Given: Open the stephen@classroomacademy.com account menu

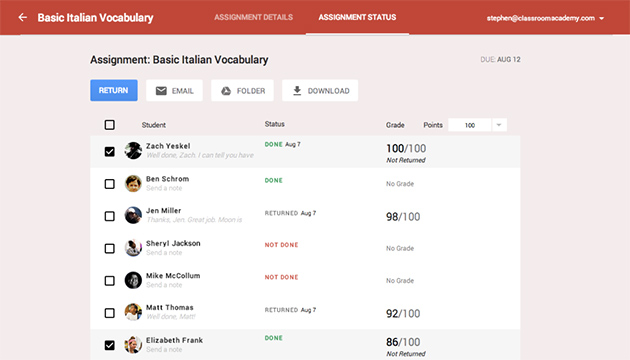Looking at the screenshot, I should coord(545,18).
